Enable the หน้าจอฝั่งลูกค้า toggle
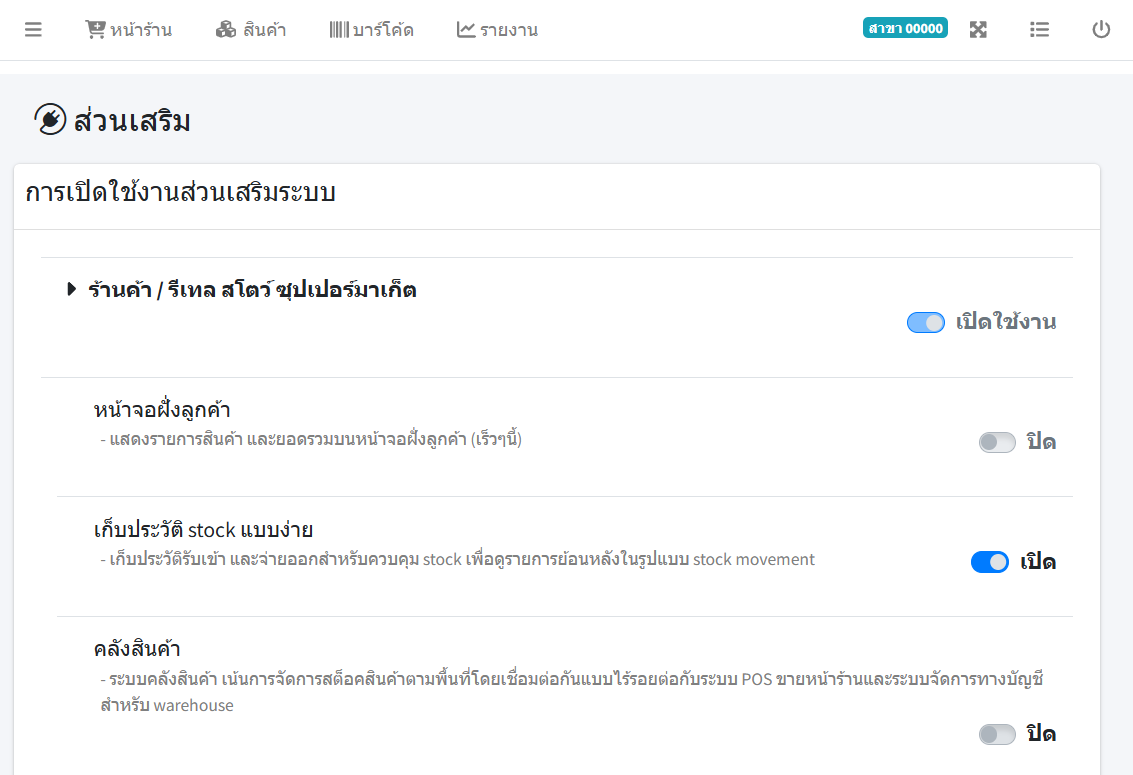This screenshot has width=1133, height=775. [997, 441]
